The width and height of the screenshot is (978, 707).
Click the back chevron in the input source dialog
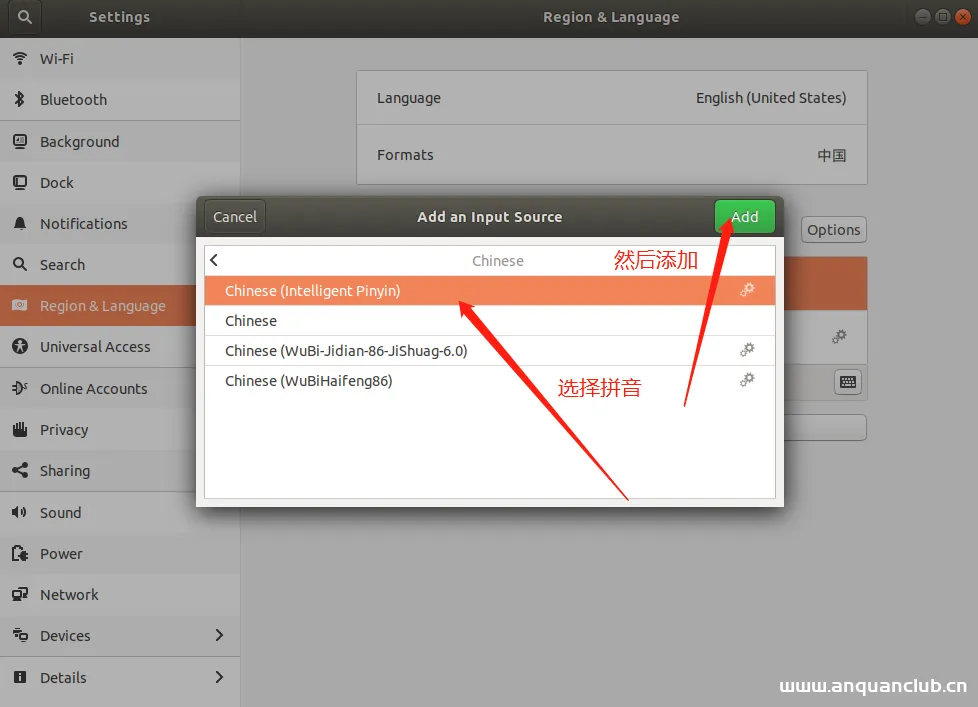click(x=213, y=259)
